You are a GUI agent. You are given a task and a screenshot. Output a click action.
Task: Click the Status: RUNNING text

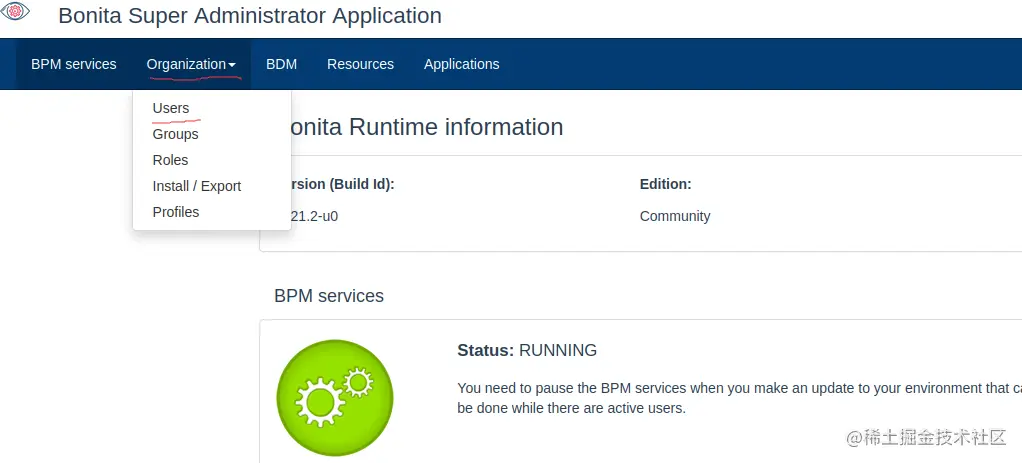coord(527,350)
